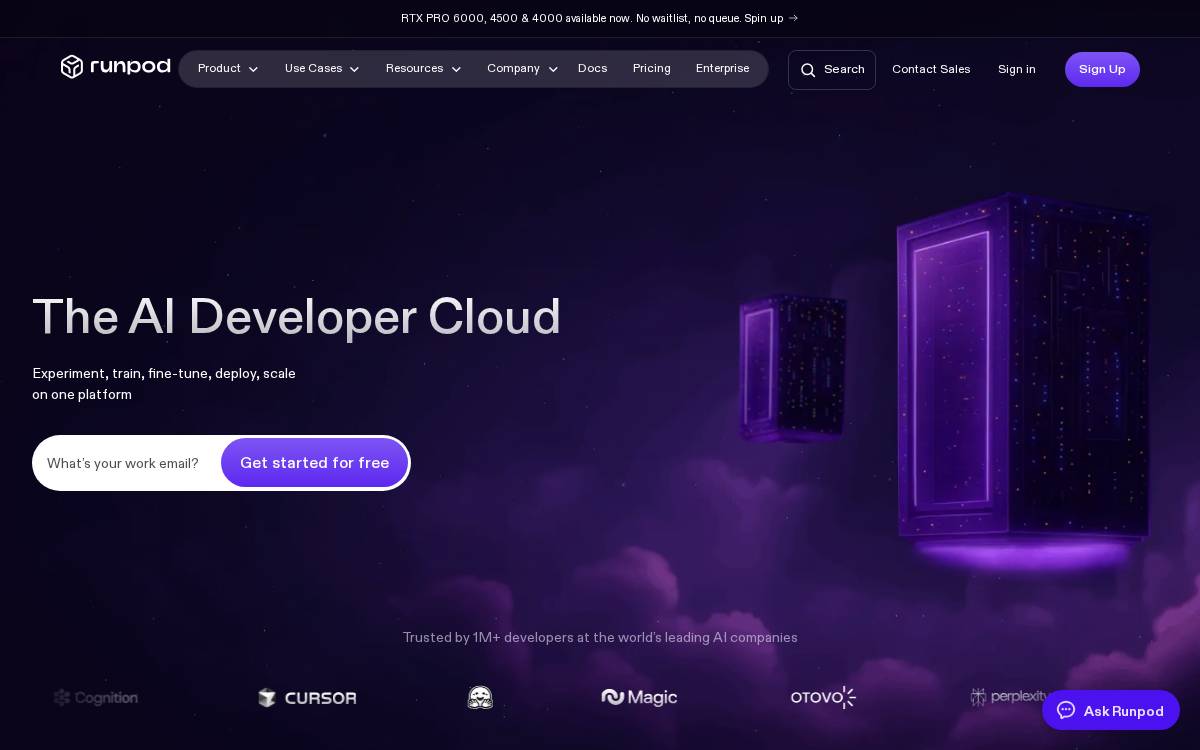Viewport: 1200px width, 750px height.
Task: Select Enterprise in the navigation bar
Action: pos(723,69)
